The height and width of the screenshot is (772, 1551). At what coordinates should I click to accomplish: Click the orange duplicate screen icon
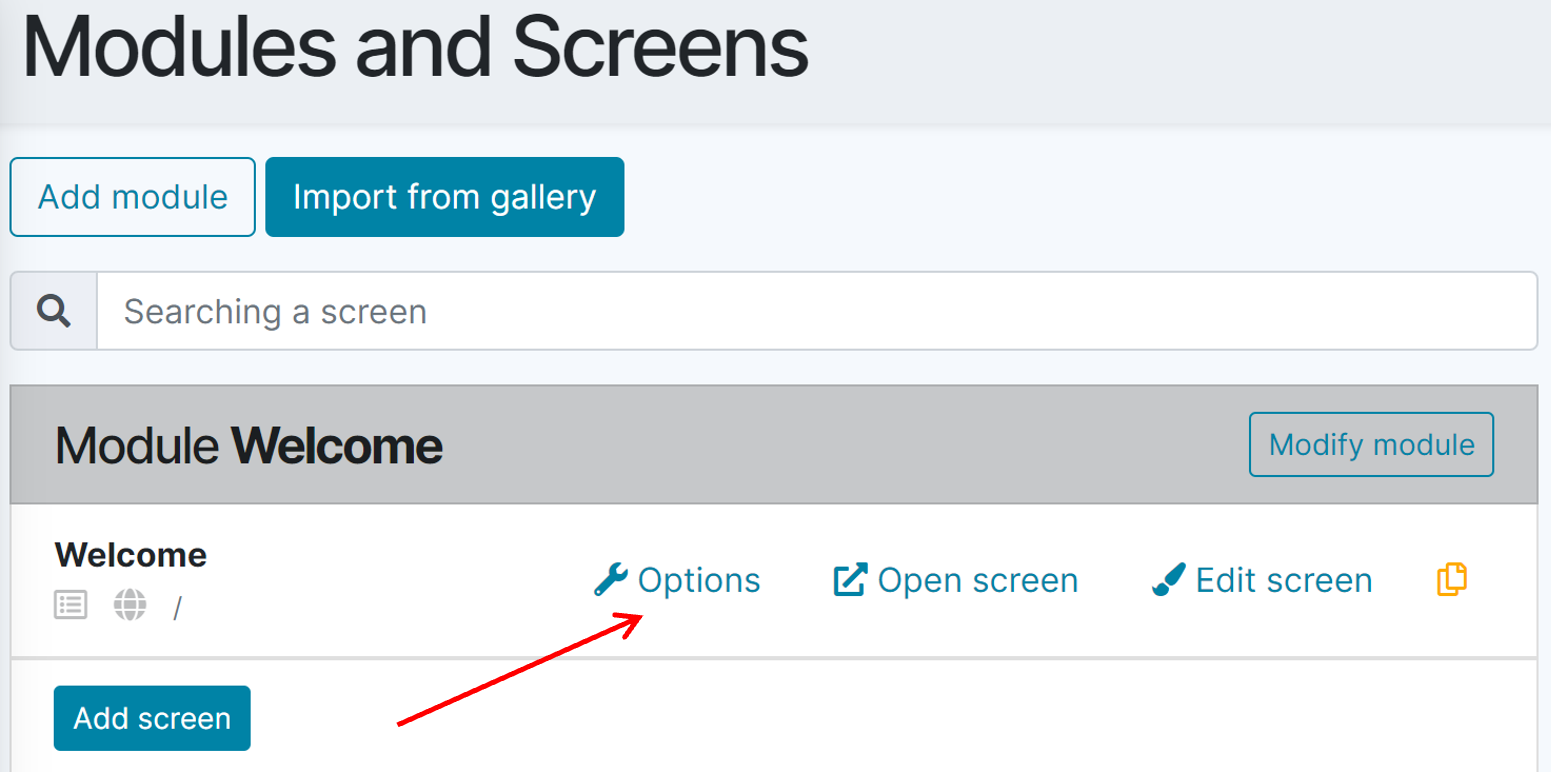(x=1451, y=579)
